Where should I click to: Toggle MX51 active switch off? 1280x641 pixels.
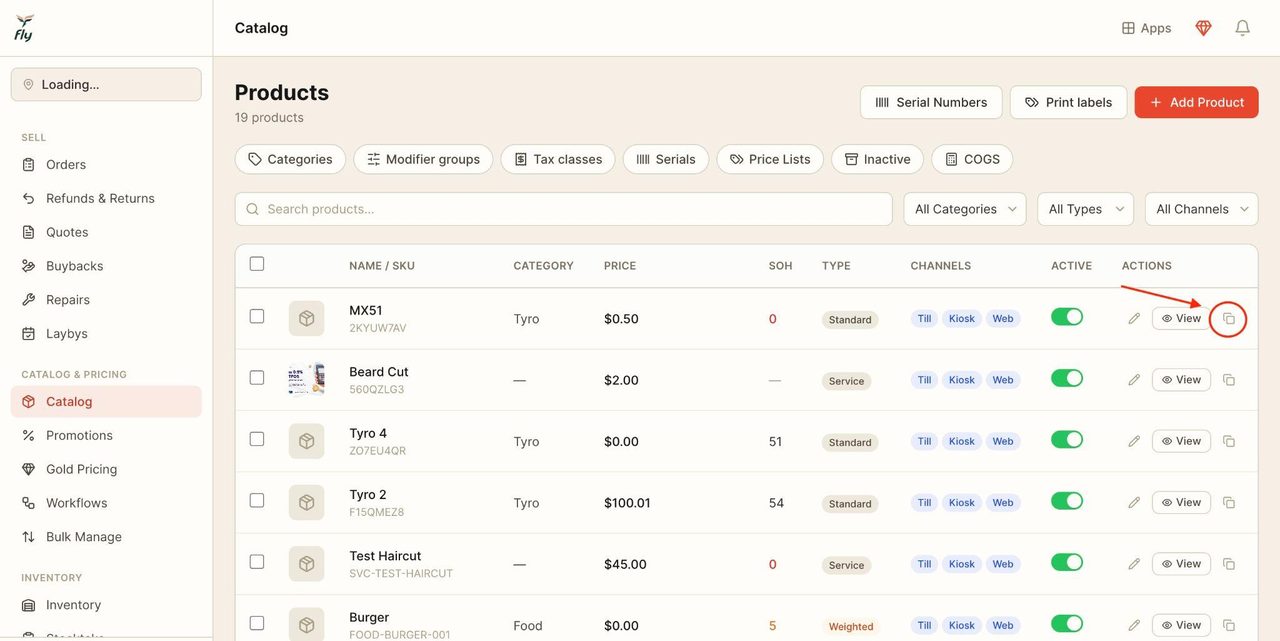(x=1067, y=317)
